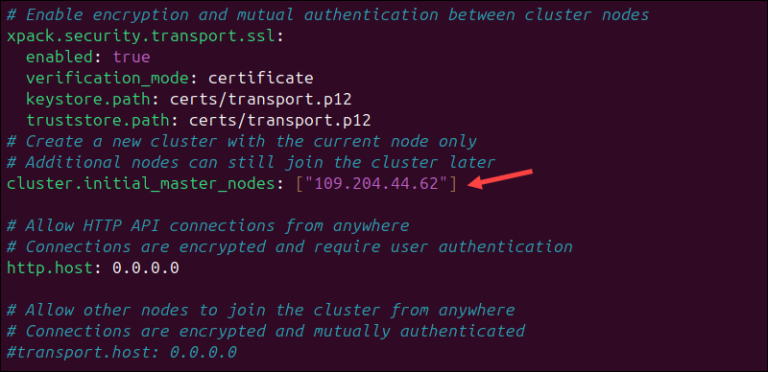The height and width of the screenshot is (372, 768).
Task: Click the opening bracket before the IP address
Action: (300, 184)
